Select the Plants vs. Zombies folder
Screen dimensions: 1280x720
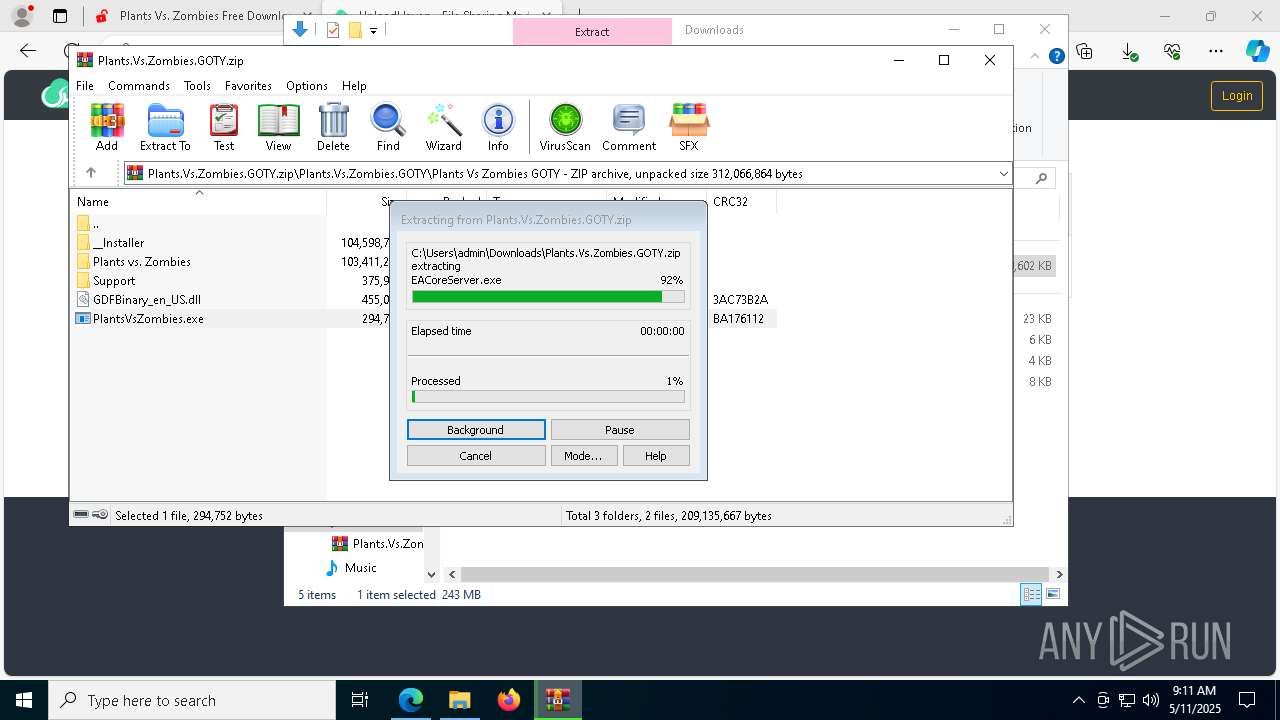tap(142, 262)
